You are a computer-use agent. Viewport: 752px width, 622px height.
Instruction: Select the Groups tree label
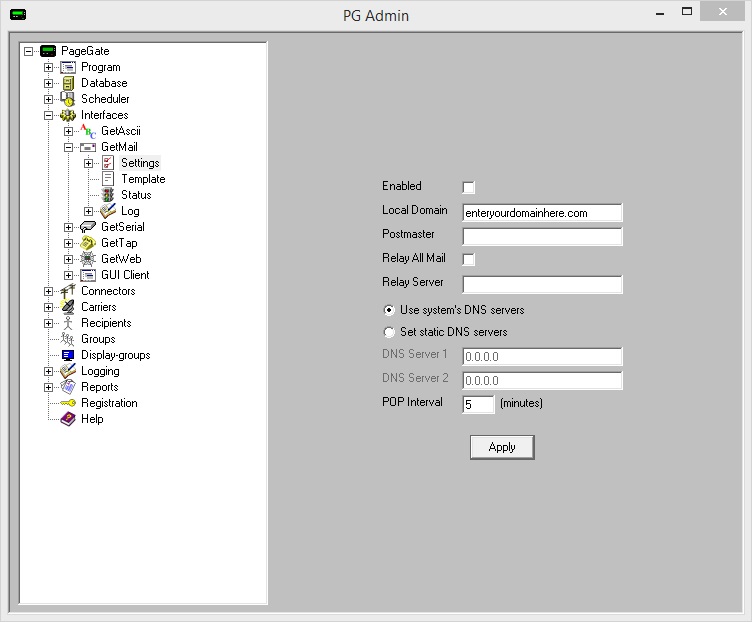[98, 339]
